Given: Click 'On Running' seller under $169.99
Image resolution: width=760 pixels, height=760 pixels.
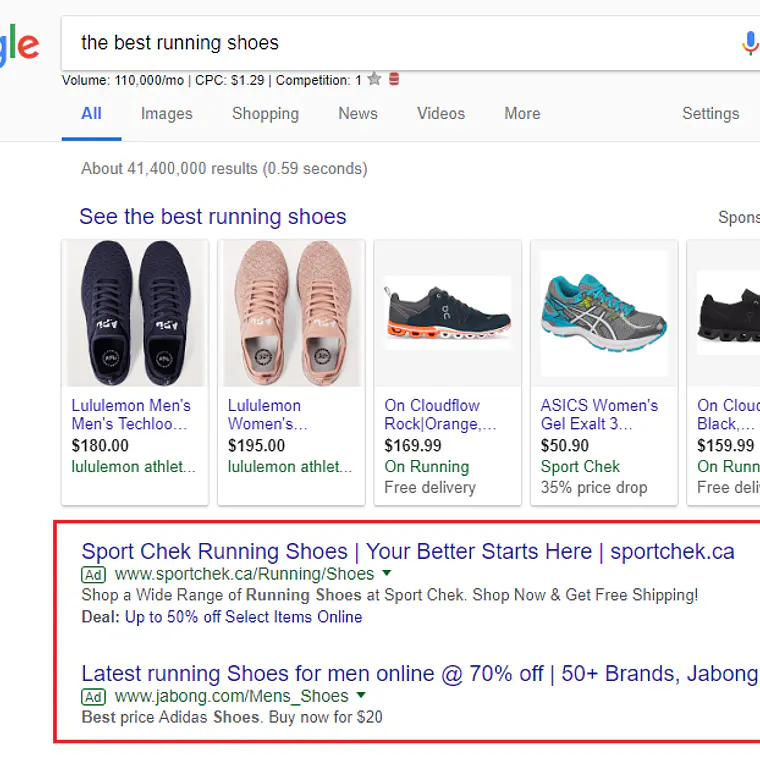Looking at the screenshot, I should tap(427, 466).
